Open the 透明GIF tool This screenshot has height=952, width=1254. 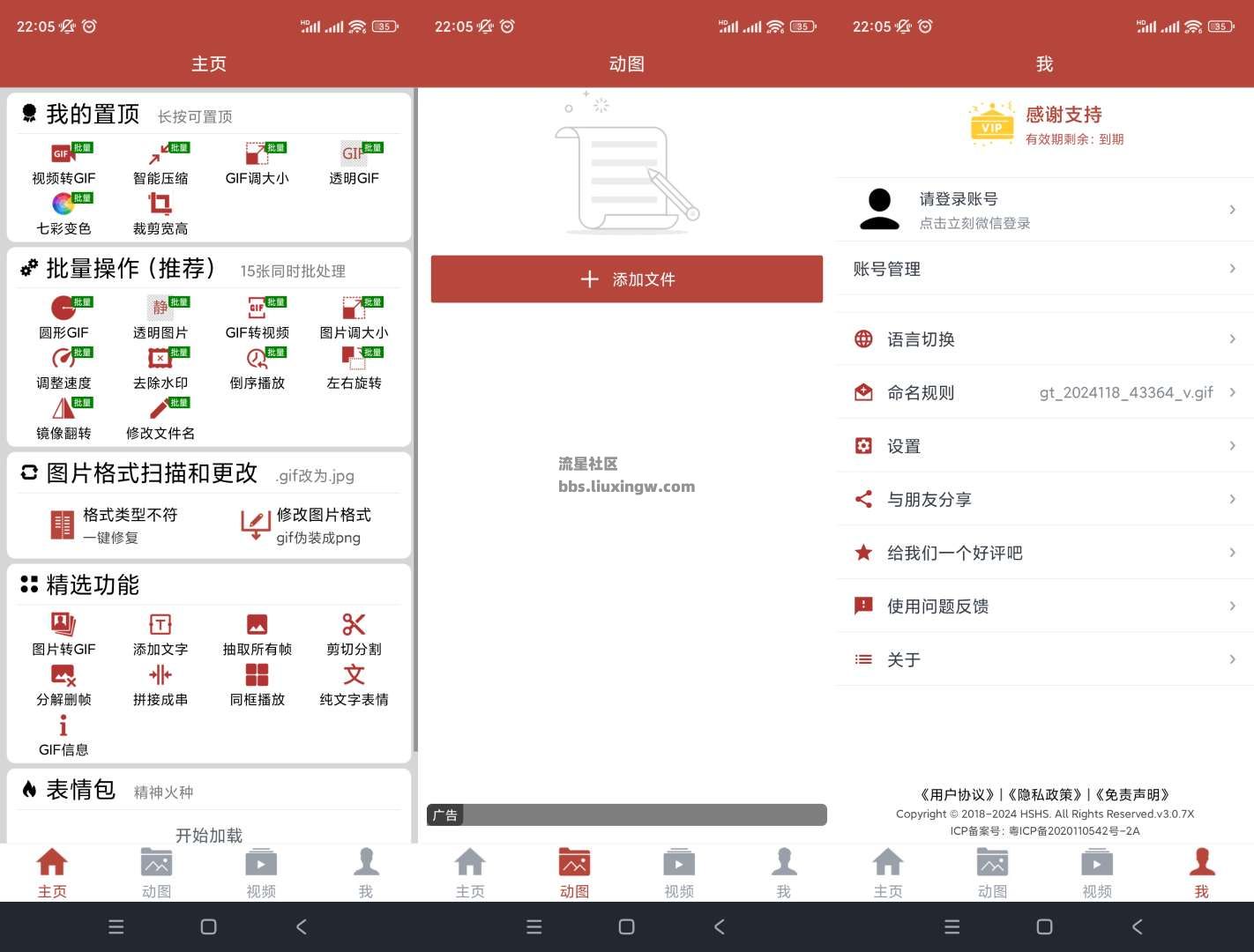(x=354, y=164)
